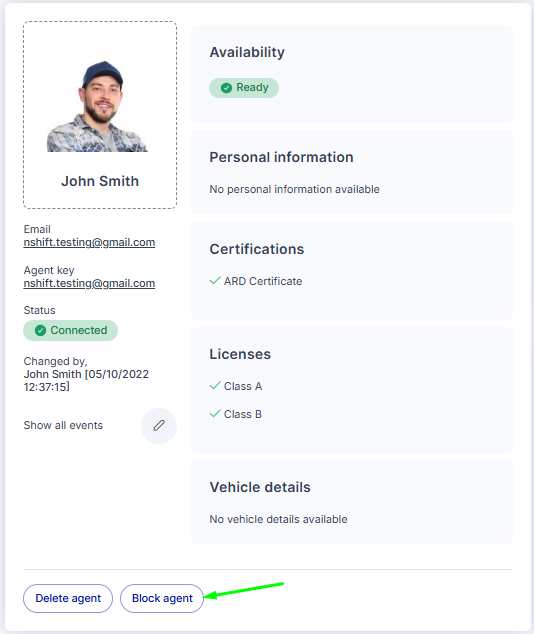The image size is (534, 634).
Task: Click the Delete agent button
Action: point(68,598)
